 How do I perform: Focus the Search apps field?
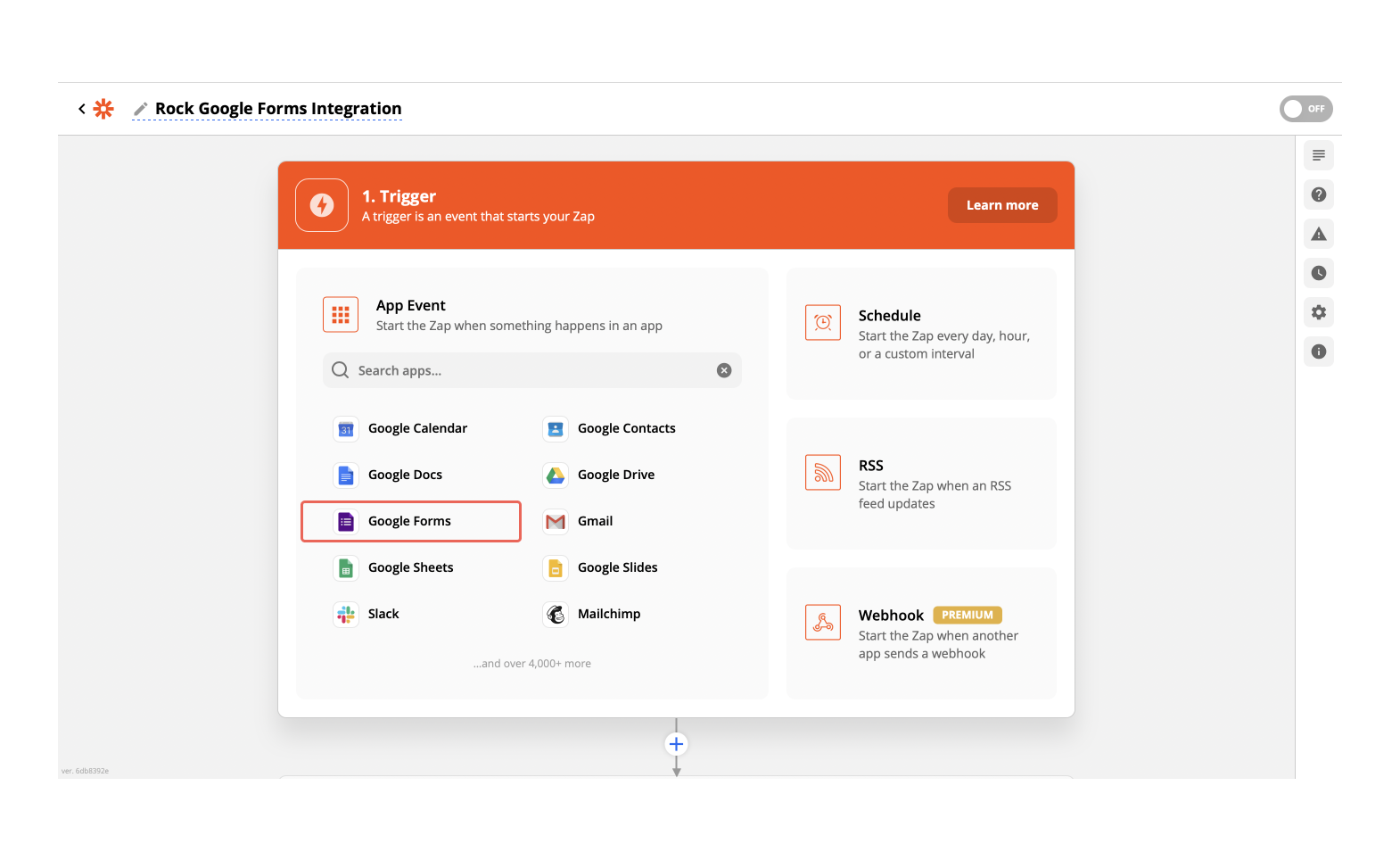(x=532, y=370)
